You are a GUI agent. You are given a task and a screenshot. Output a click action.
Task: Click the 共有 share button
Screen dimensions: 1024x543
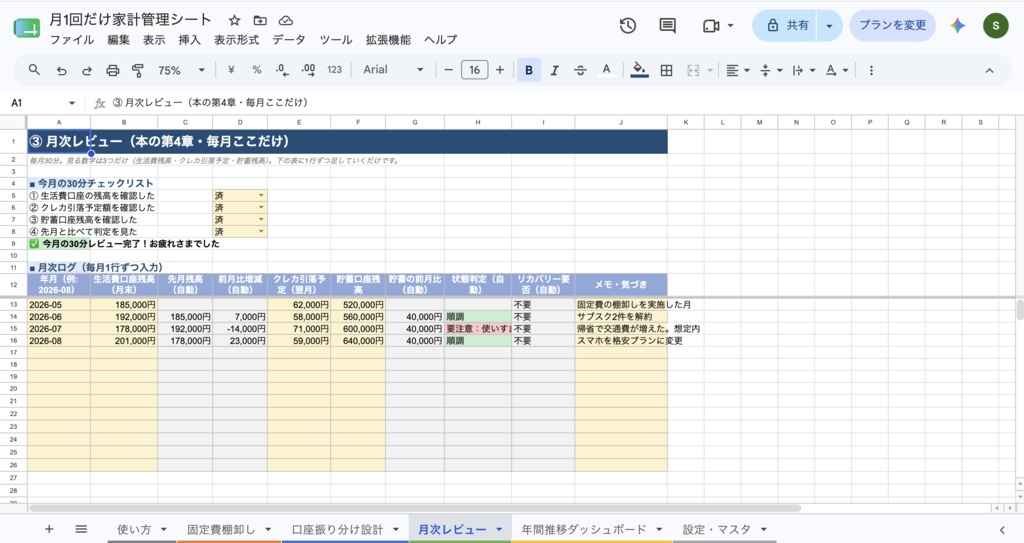click(785, 25)
